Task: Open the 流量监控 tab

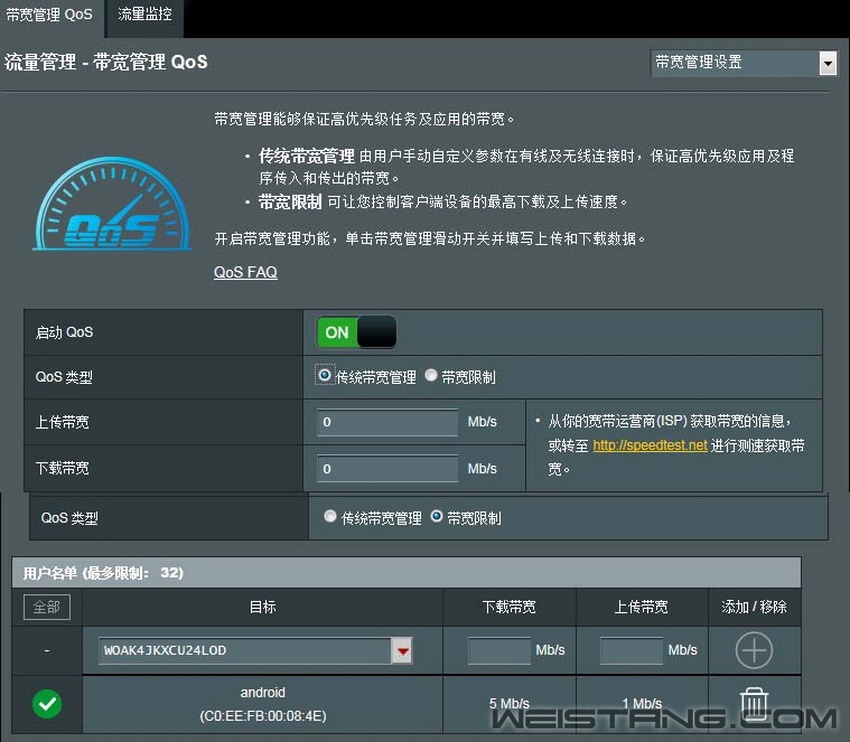Action: point(145,15)
